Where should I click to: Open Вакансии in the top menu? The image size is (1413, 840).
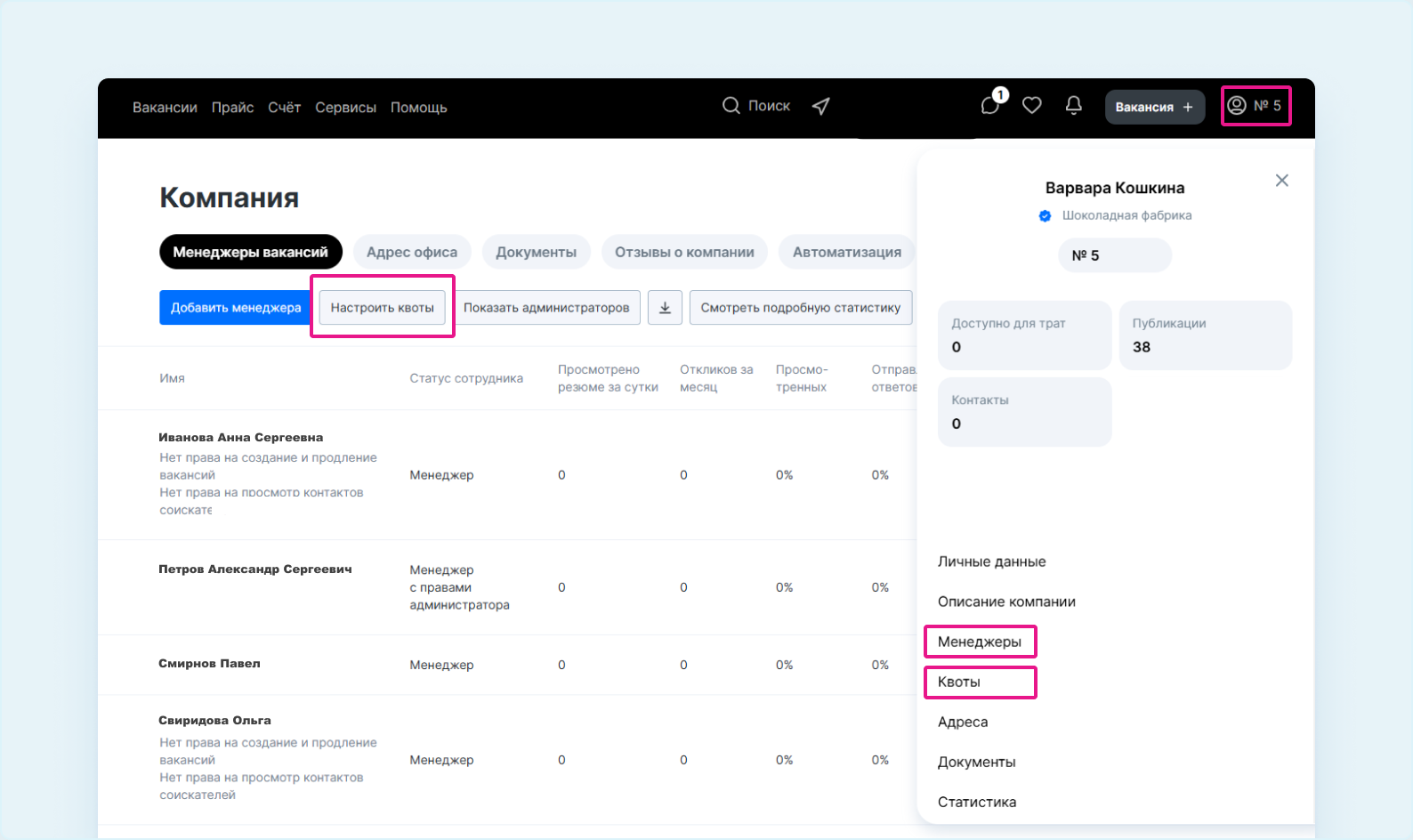tap(165, 108)
